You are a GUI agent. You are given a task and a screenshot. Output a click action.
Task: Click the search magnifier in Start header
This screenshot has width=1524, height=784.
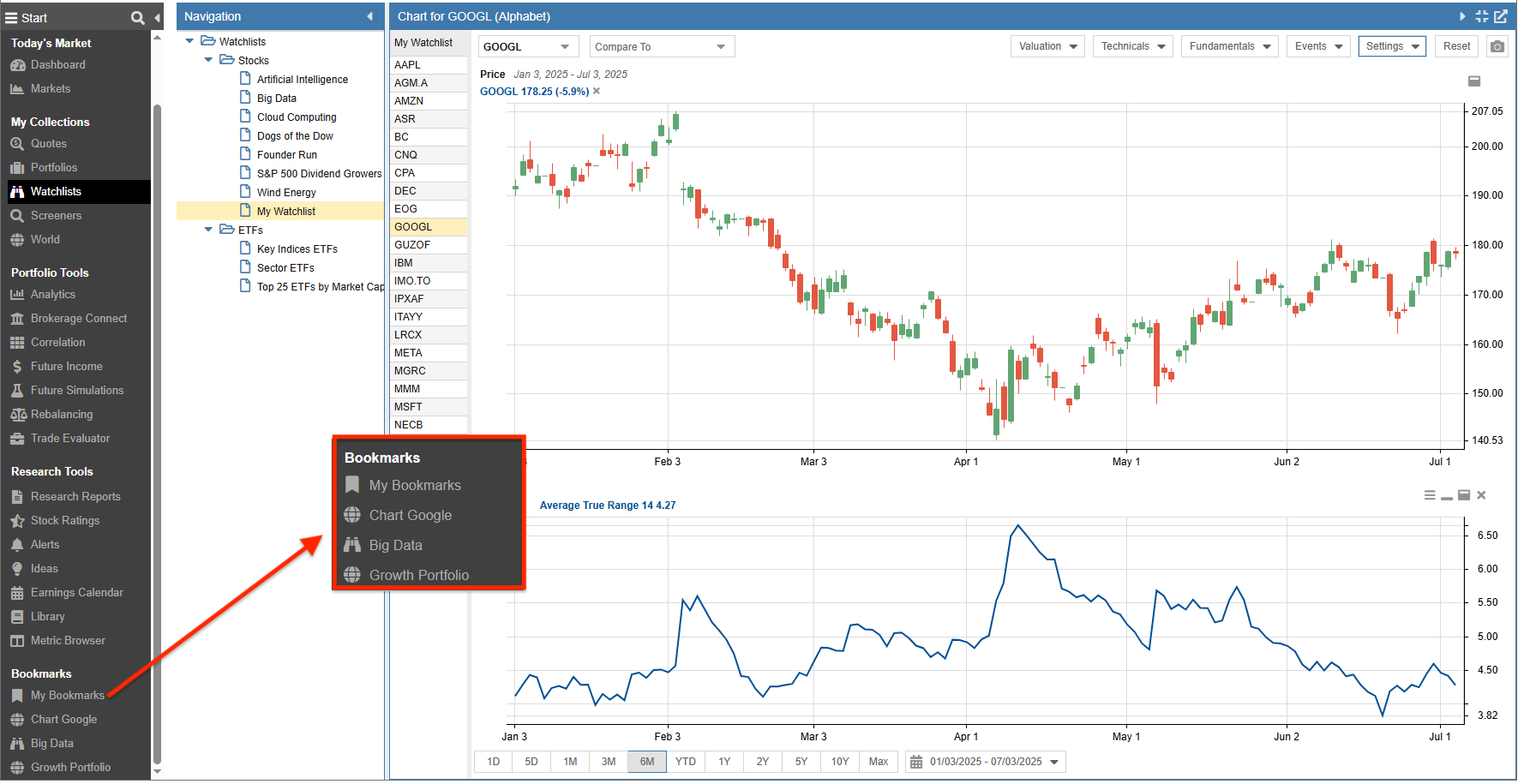tap(137, 17)
